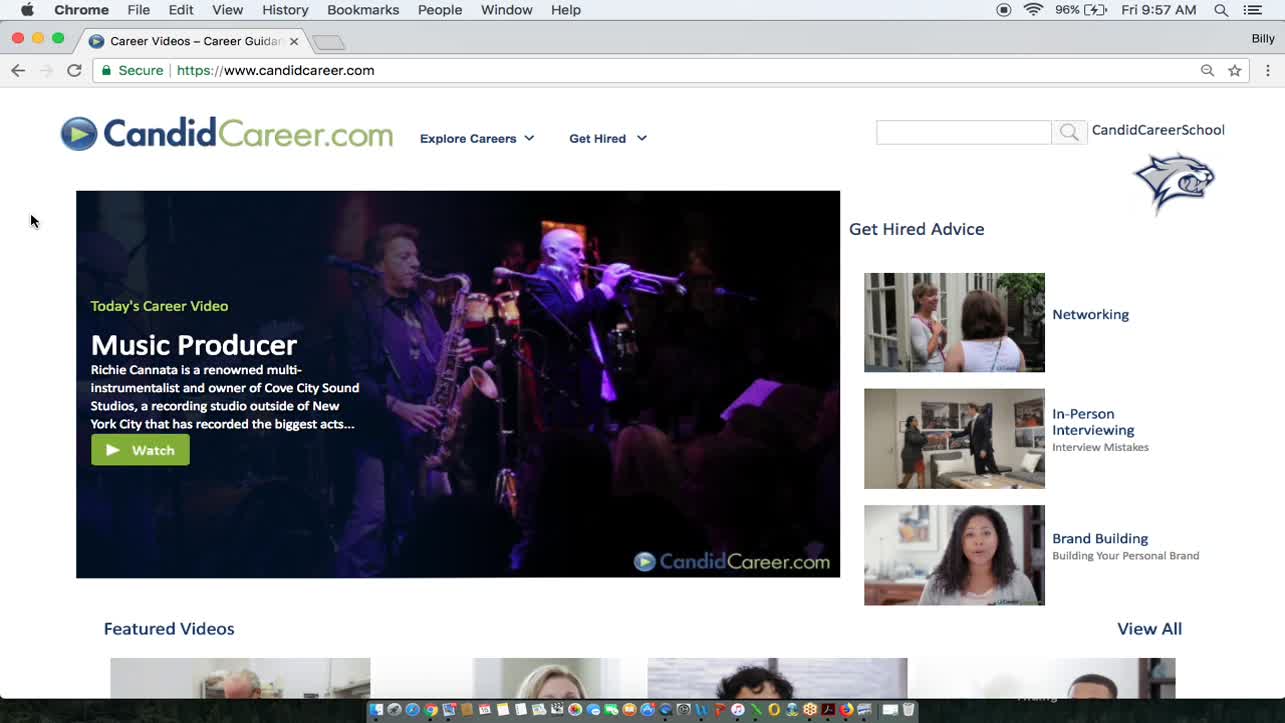The image size is (1285, 723).
Task: Click the CandidCareer.com logo
Action: (x=227, y=134)
